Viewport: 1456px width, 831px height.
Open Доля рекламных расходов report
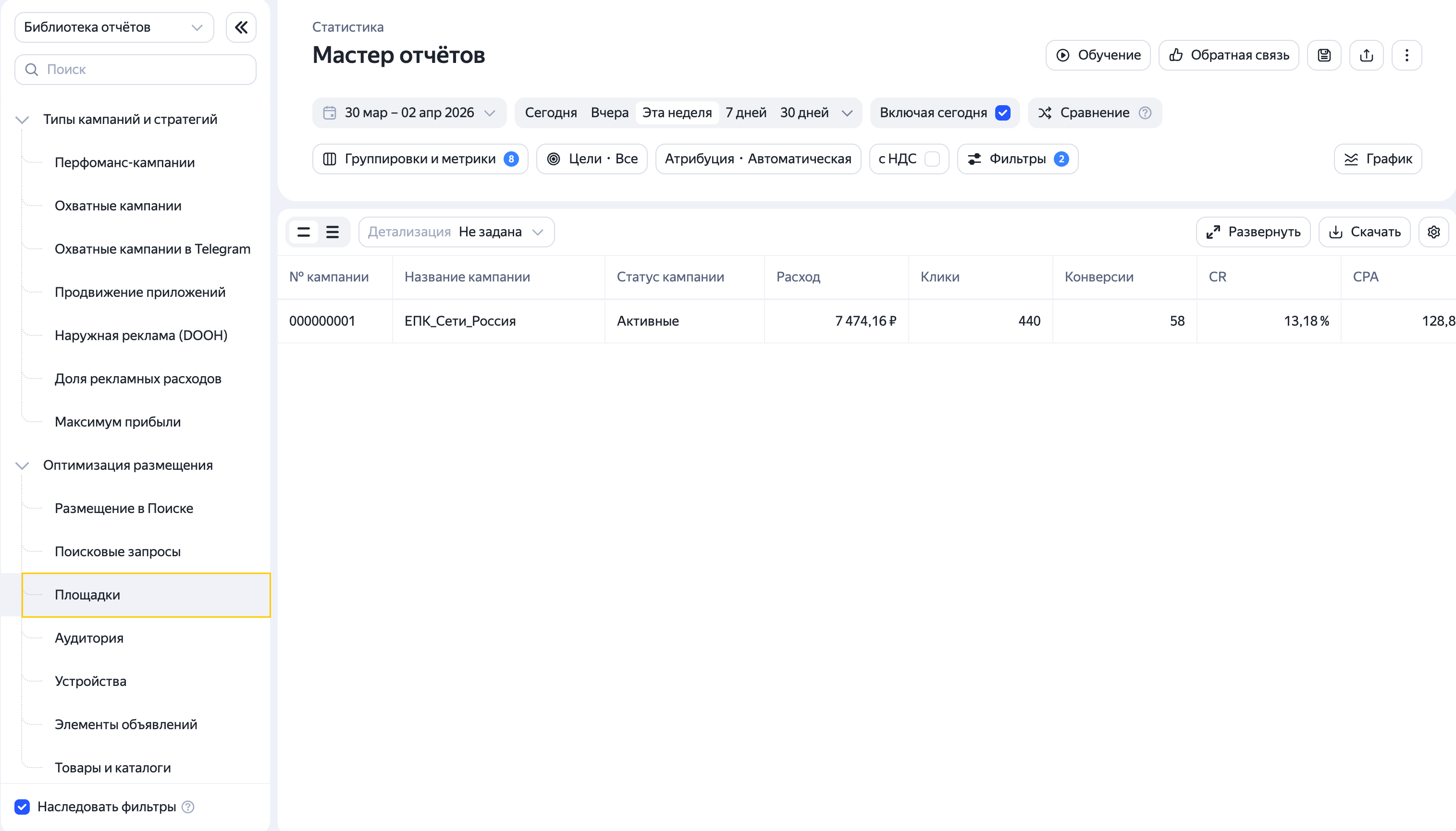(x=137, y=379)
